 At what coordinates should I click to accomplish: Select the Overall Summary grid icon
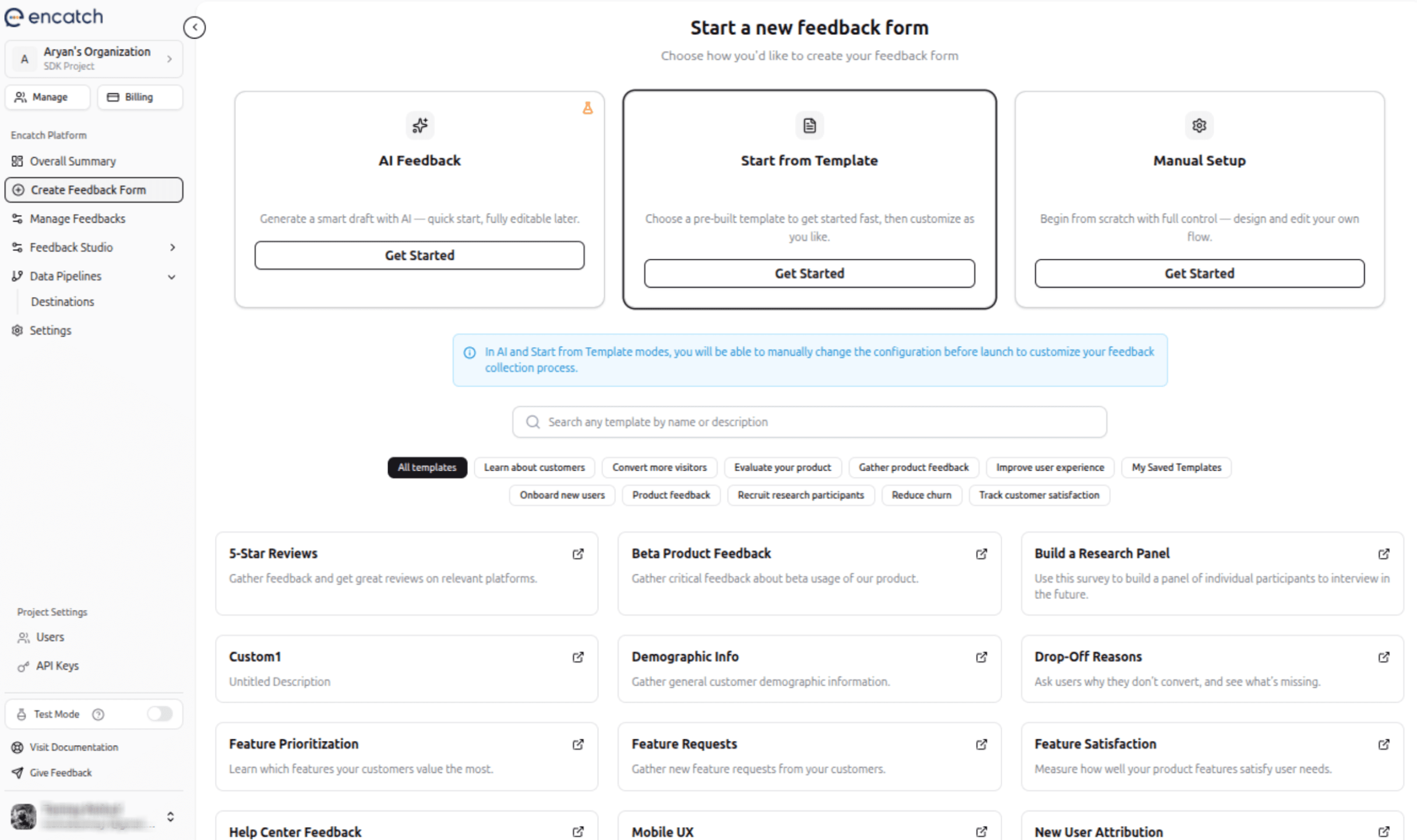pos(18,161)
